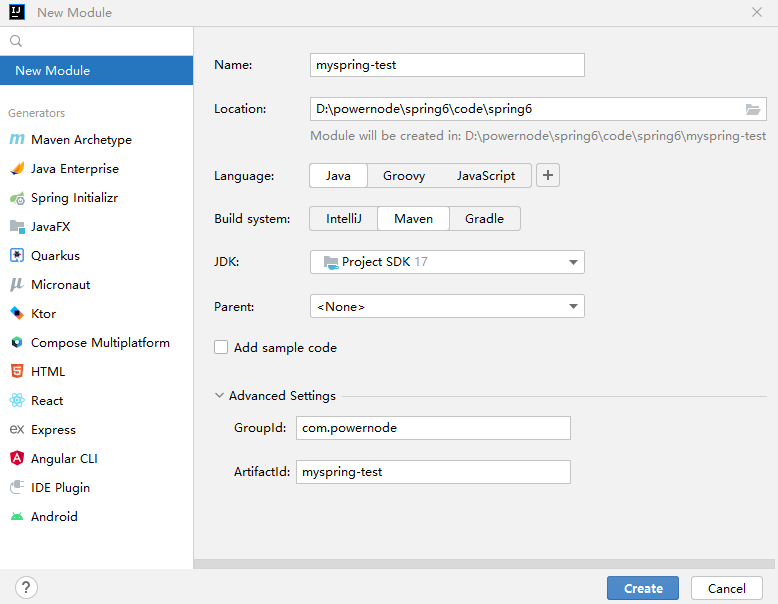Select the JavaFX generator label
This screenshot has height=604, width=778.
50,227
